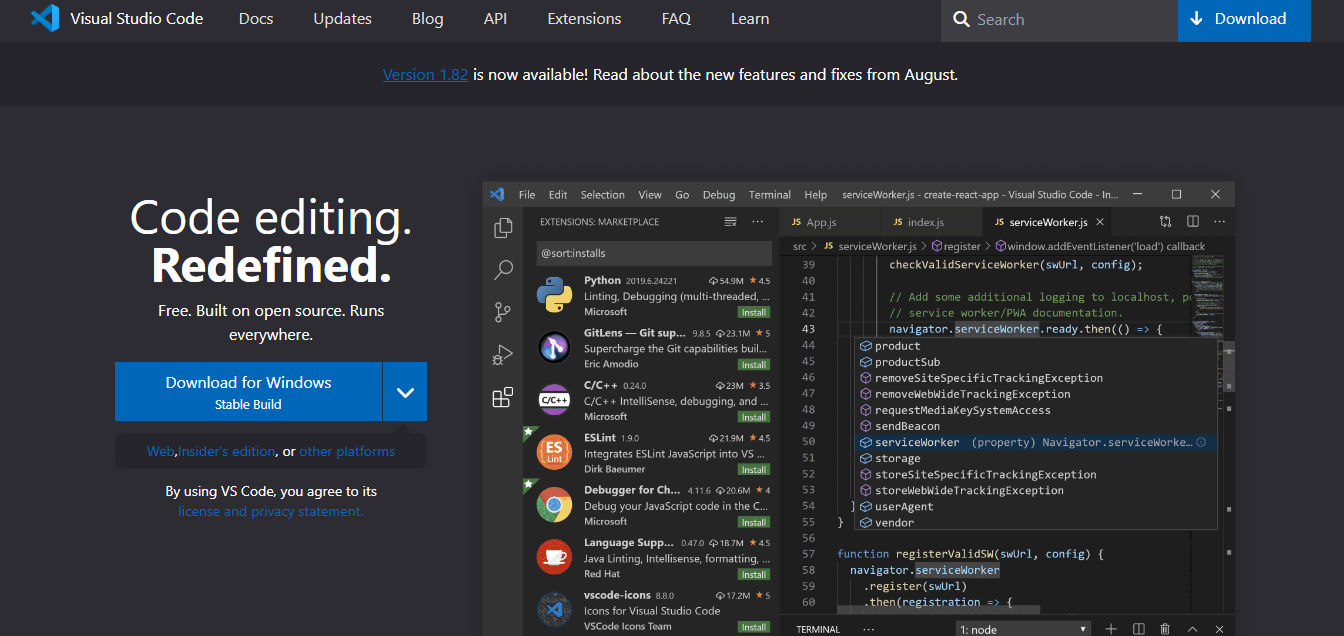
Task: Expand the download options chevron
Action: [405, 392]
